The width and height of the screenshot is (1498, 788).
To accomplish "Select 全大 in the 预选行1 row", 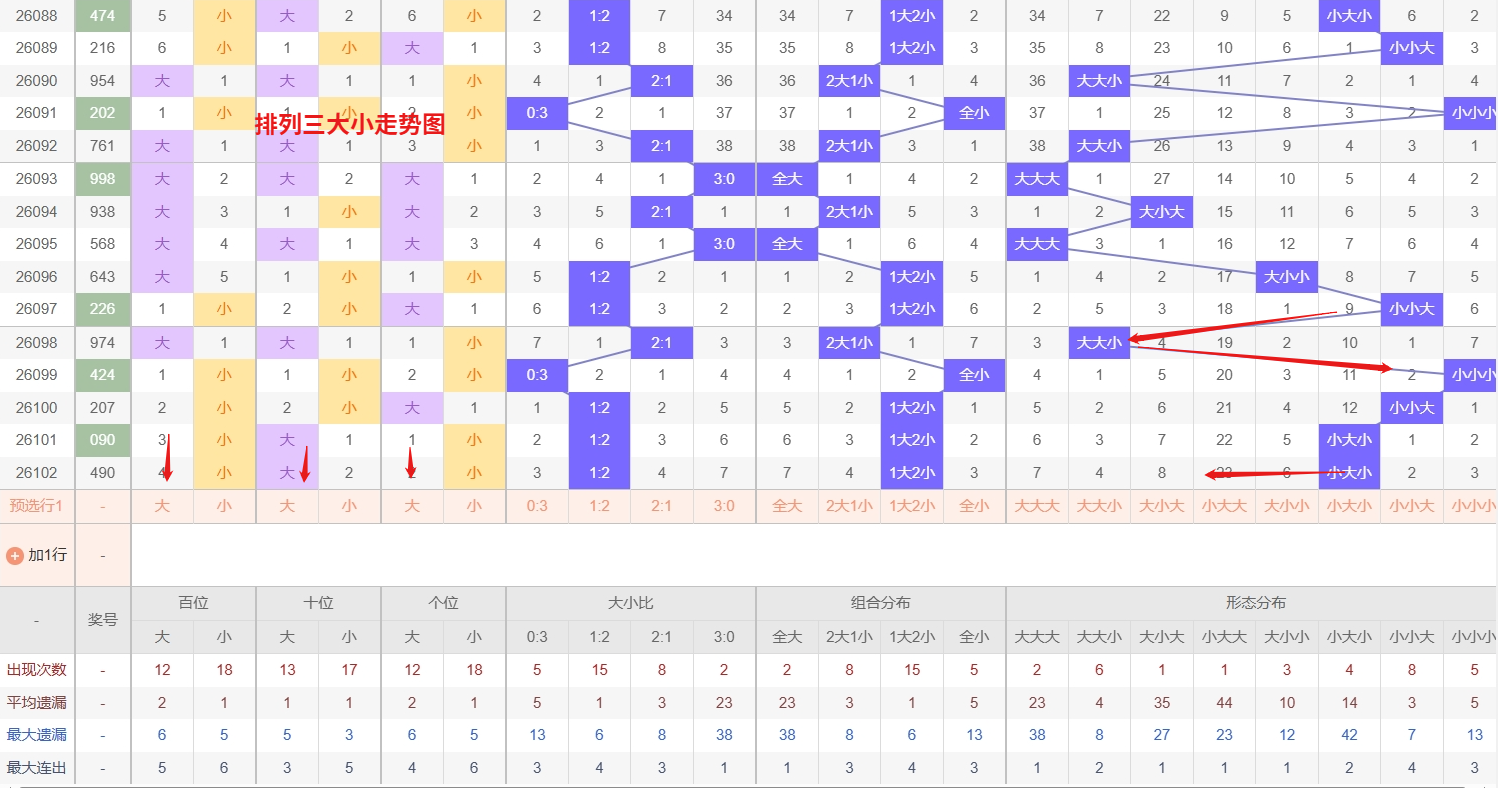I will (x=787, y=506).
